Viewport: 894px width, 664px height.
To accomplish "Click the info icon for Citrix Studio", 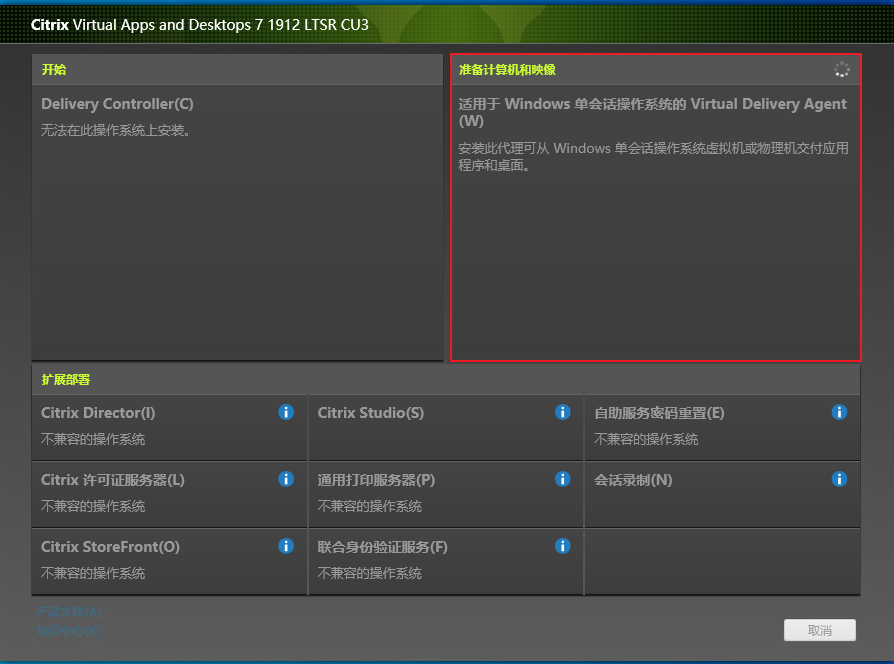I will (563, 412).
